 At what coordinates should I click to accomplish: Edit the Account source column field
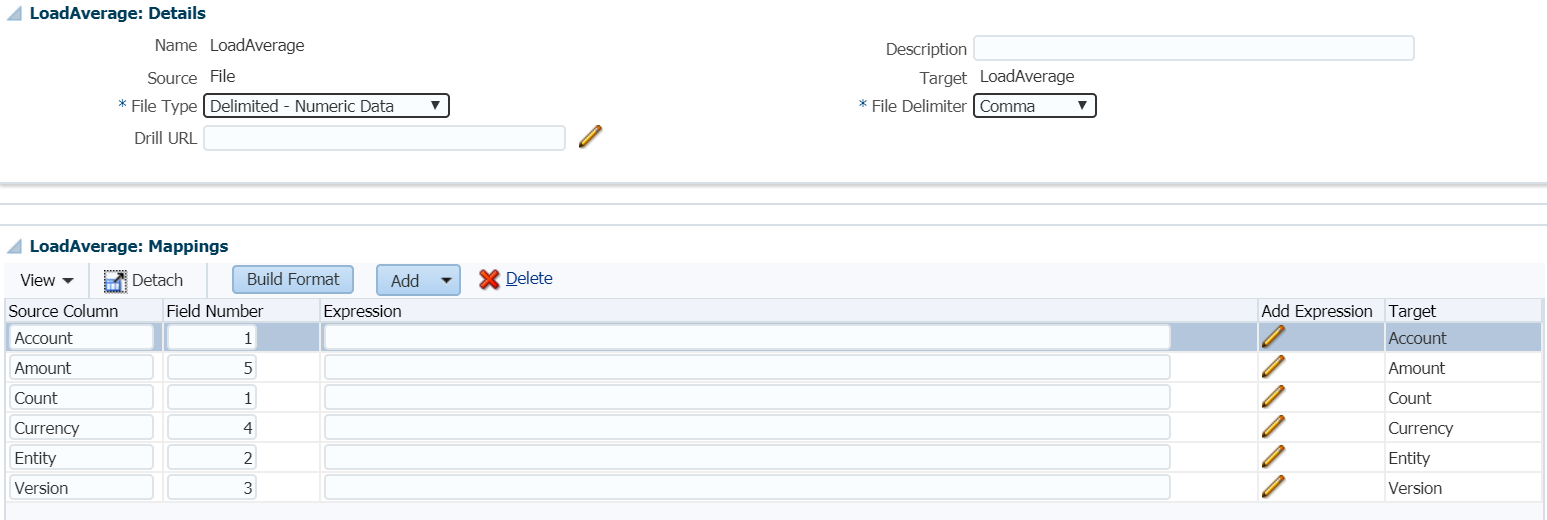[81, 338]
